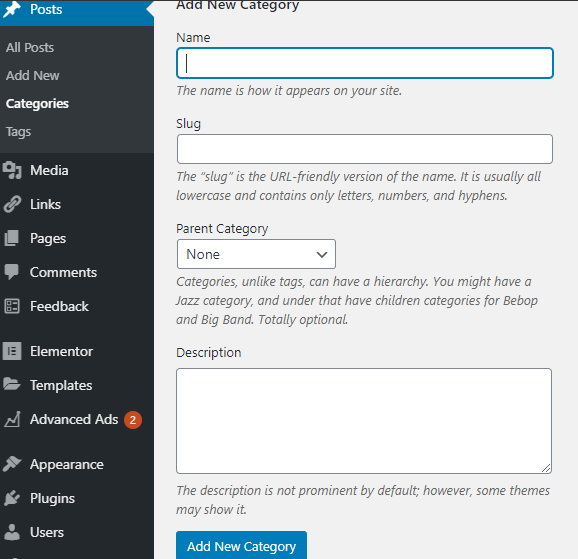The image size is (578, 559).
Task: Click the Plugins plug icon
Action: click(x=12, y=498)
